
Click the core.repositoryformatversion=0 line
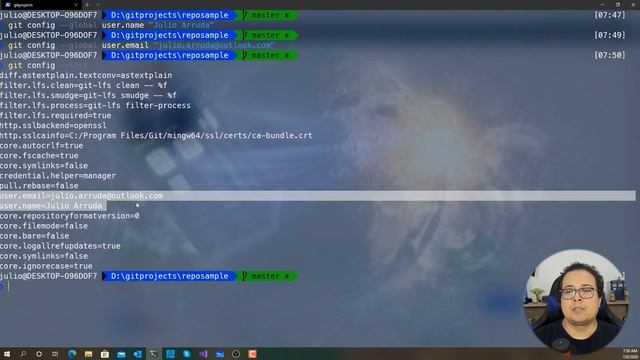point(69,216)
